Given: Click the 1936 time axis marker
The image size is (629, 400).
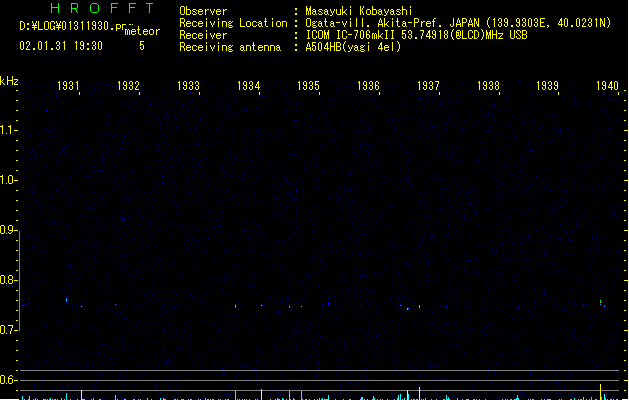Looking at the screenshot, I should pyautogui.click(x=368, y=86).
